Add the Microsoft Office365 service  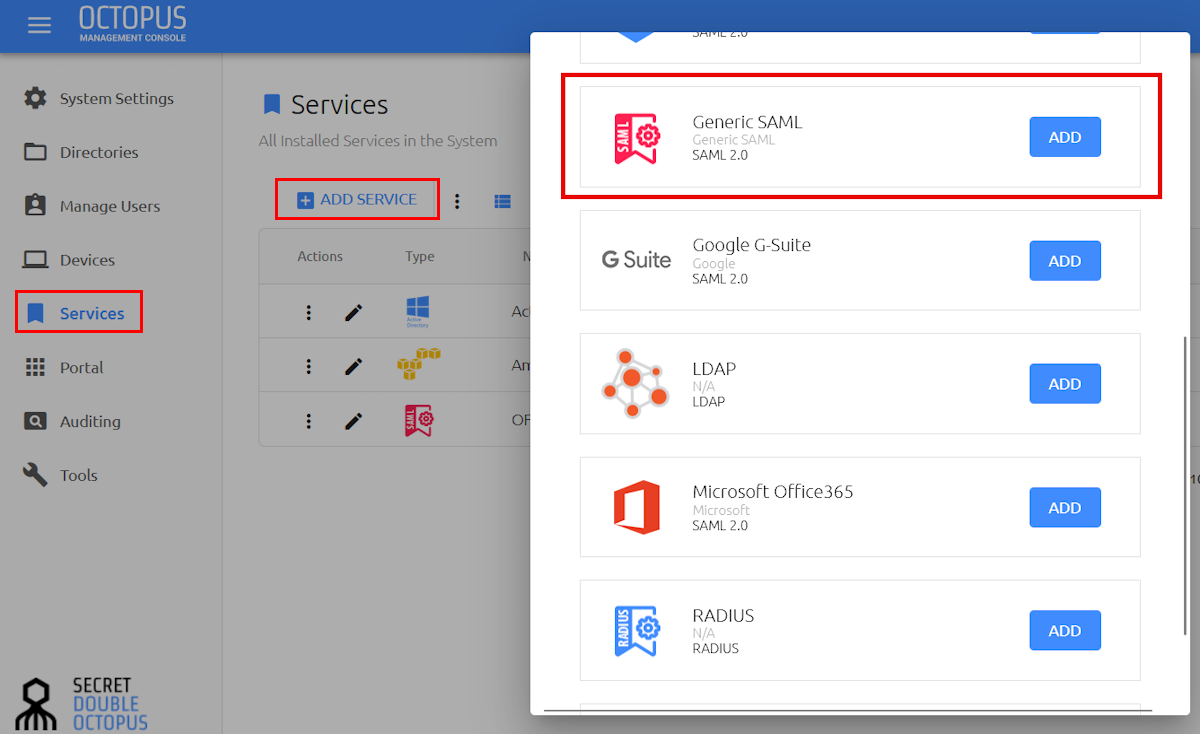(1065, 507)
